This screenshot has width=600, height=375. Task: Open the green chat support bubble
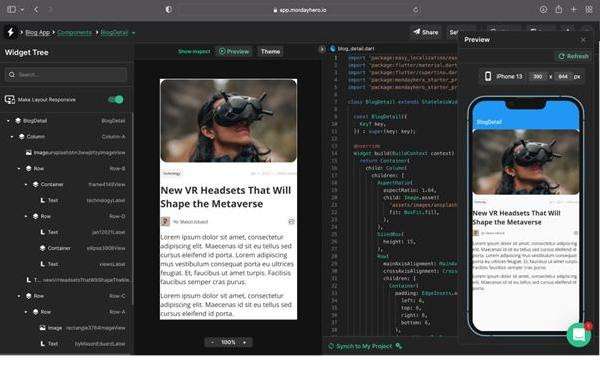pos(579,335)
